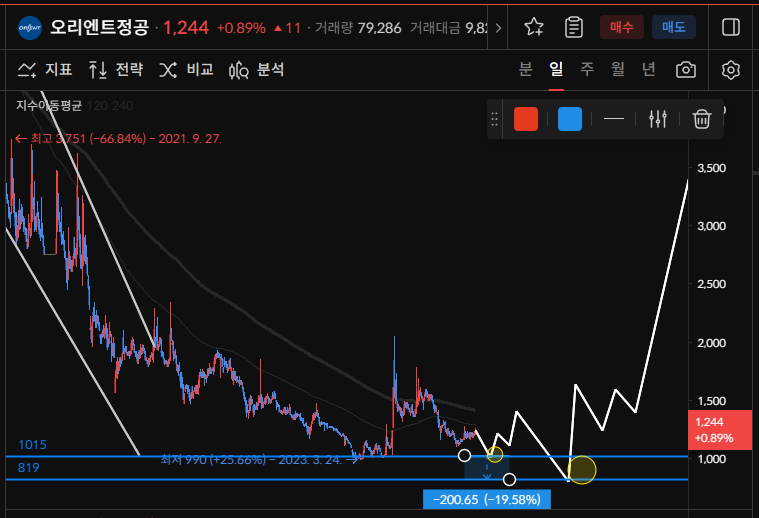Switch chart to 주 weekly interval
Screen dimensions: 759x518
[x=587, y=69]
